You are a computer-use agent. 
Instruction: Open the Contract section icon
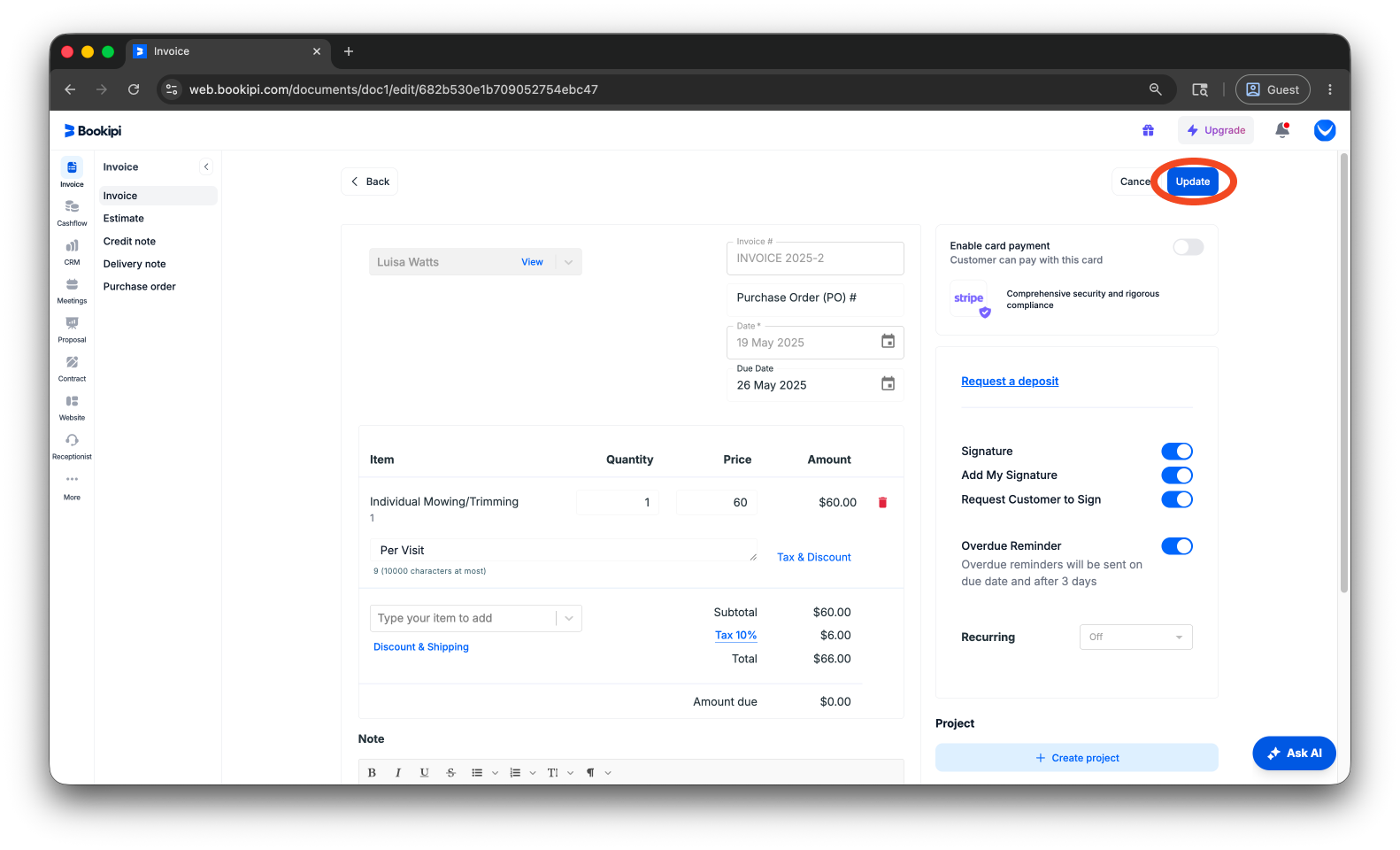[72, 362]
